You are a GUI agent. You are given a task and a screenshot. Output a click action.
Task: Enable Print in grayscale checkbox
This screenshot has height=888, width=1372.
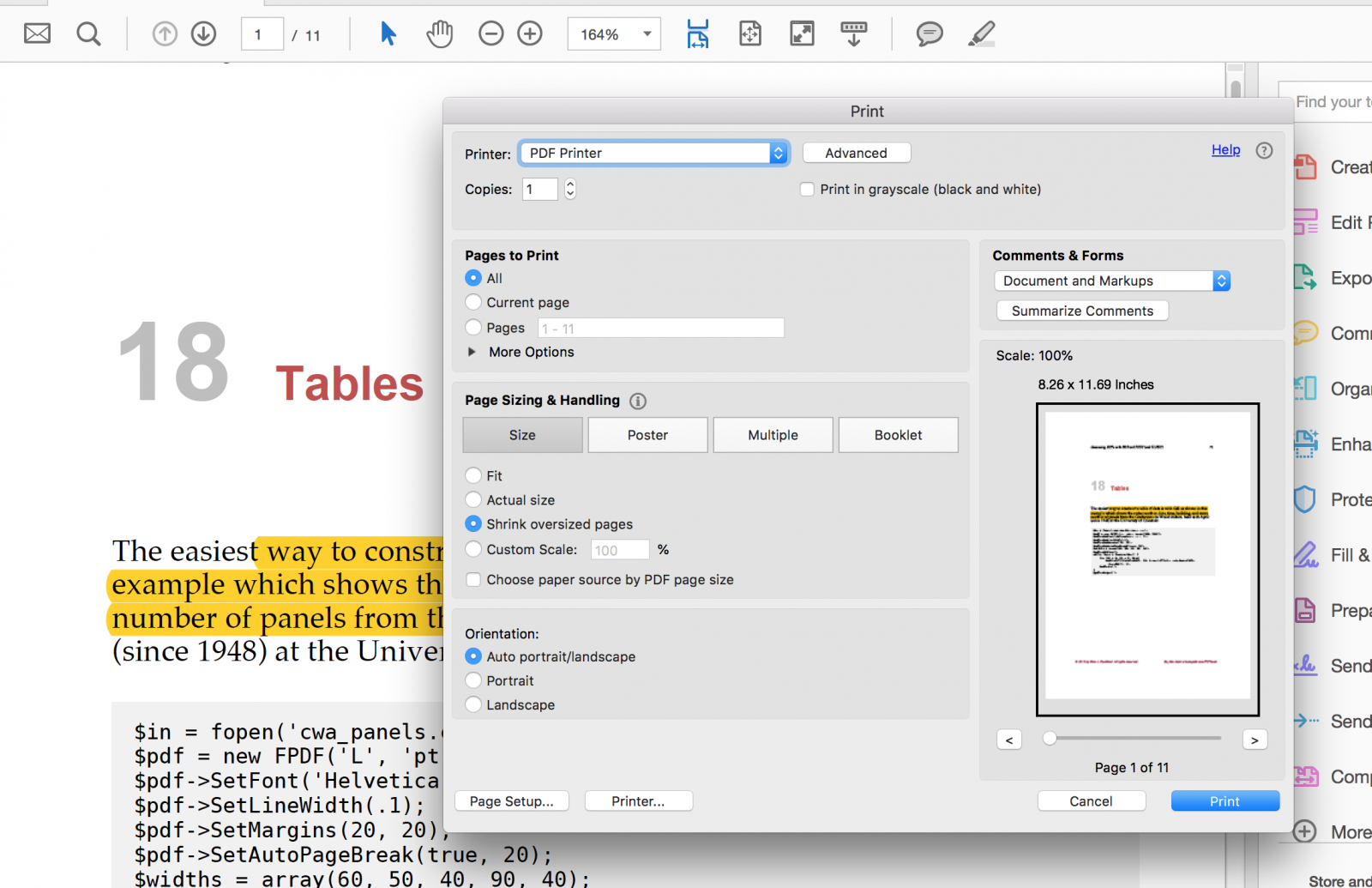pyautogui.click(x=807, y=190)
